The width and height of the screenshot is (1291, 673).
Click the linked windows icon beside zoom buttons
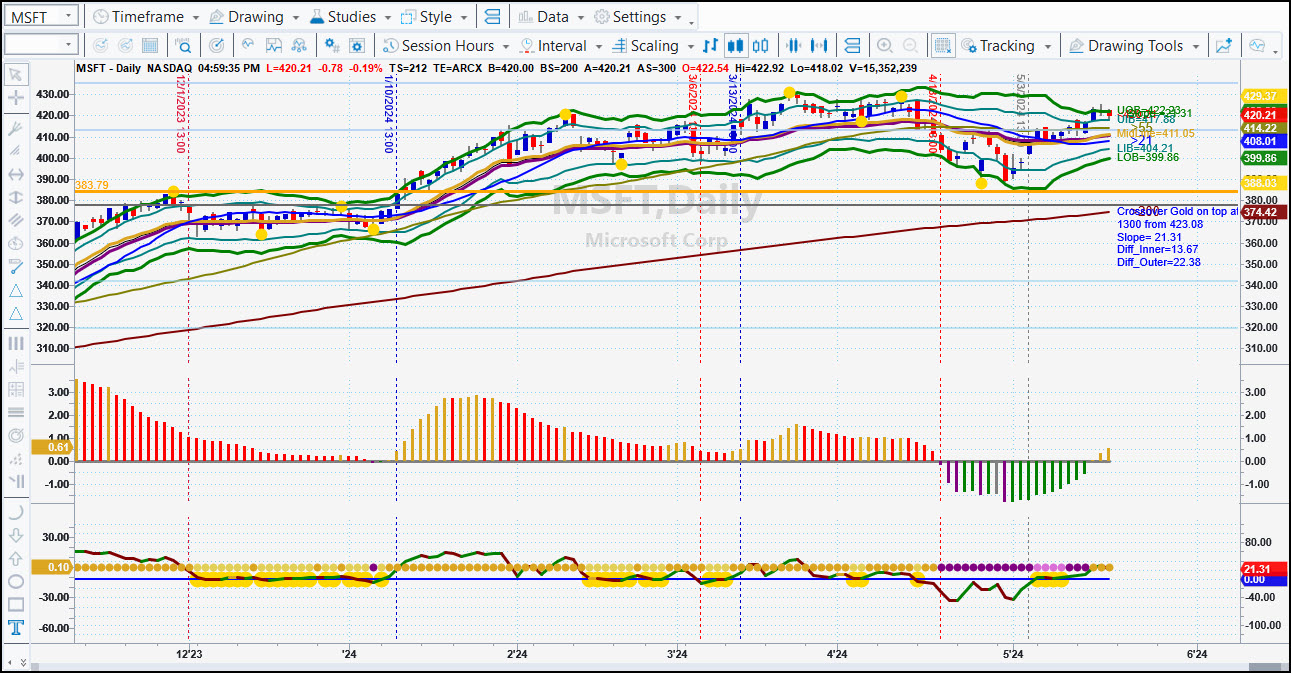pyautogui.click(x=852, y=46)
